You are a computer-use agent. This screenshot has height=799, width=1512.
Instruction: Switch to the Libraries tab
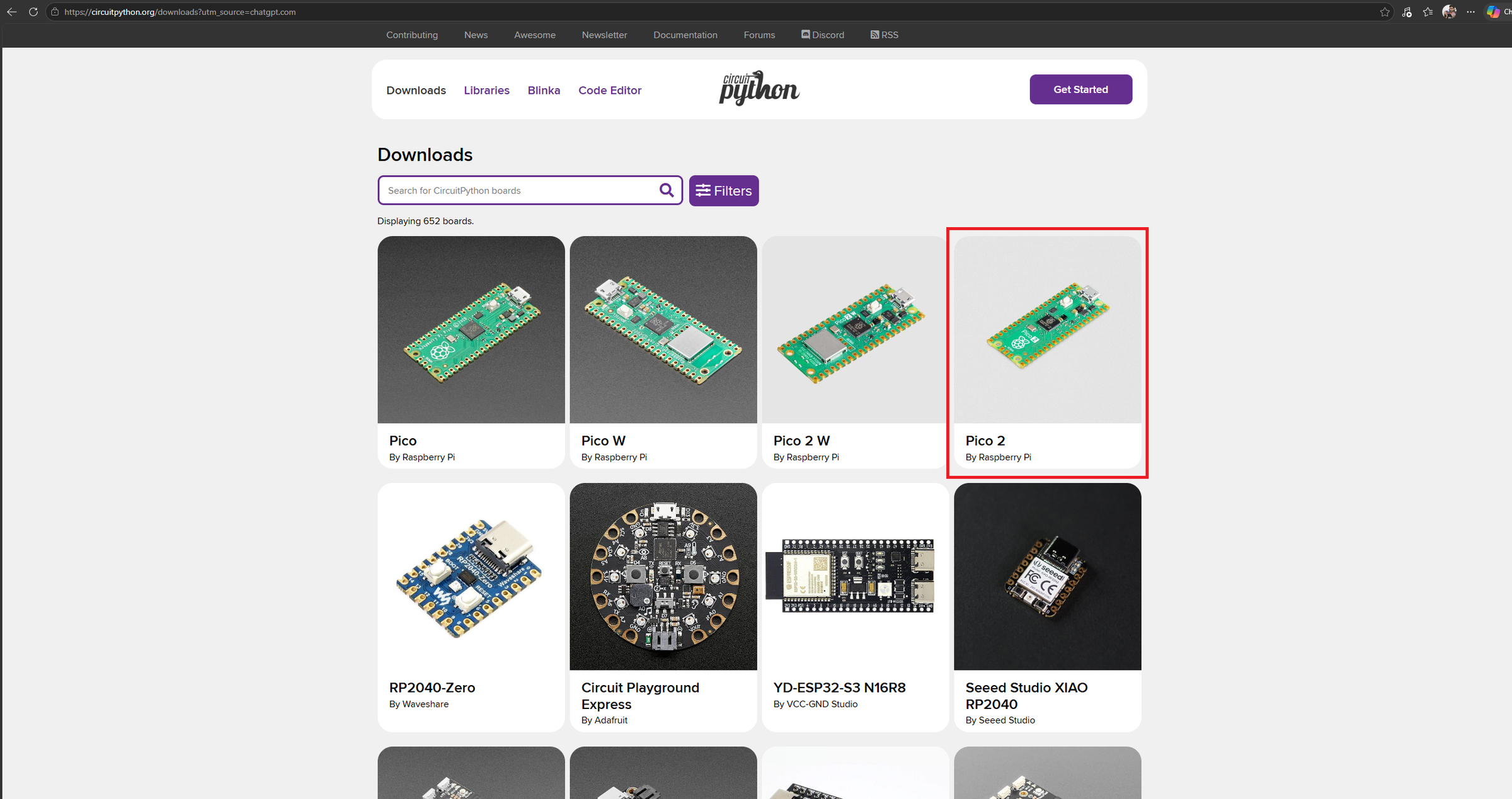point(486,90)
